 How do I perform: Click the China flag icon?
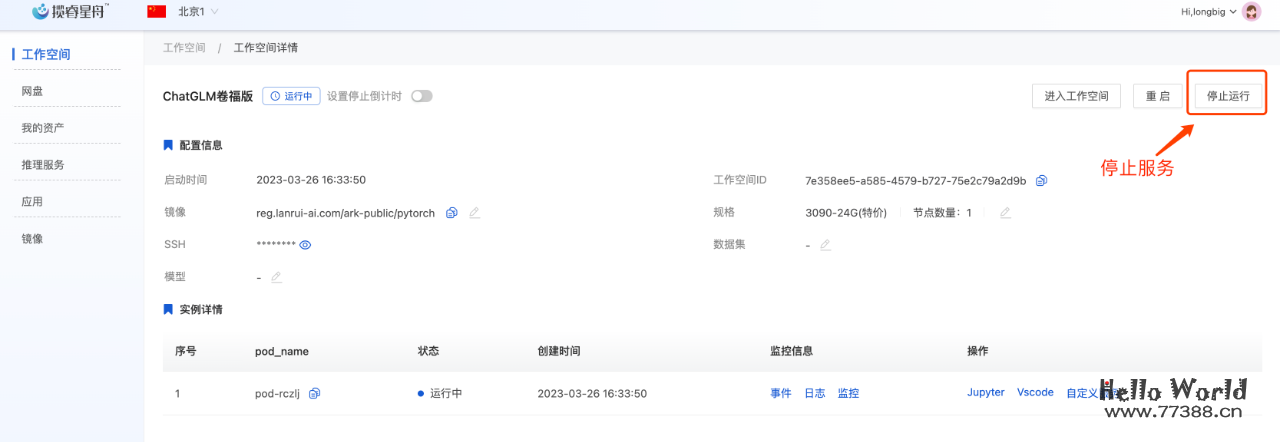[156, 11]
